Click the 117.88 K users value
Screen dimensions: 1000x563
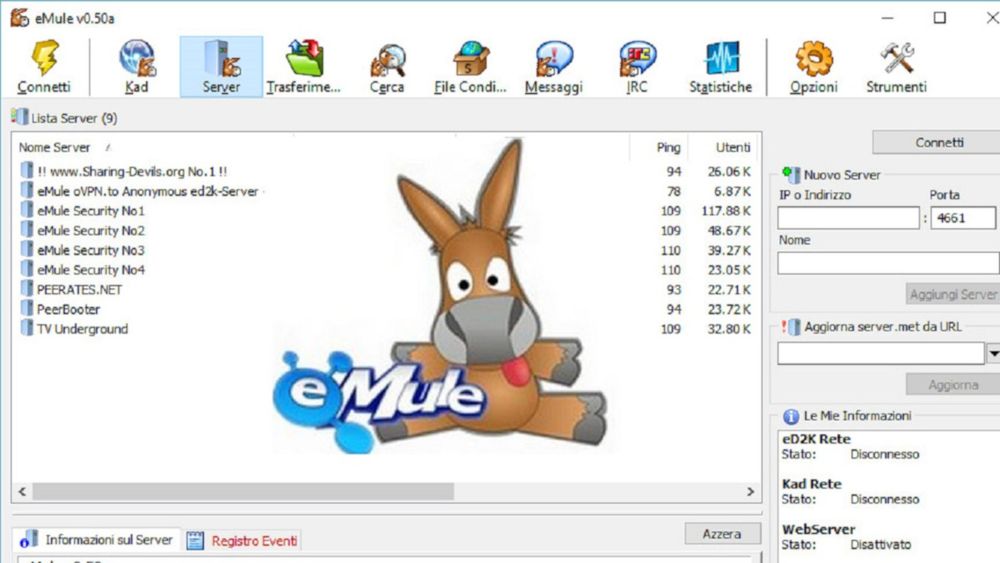[x=726, y=210]
